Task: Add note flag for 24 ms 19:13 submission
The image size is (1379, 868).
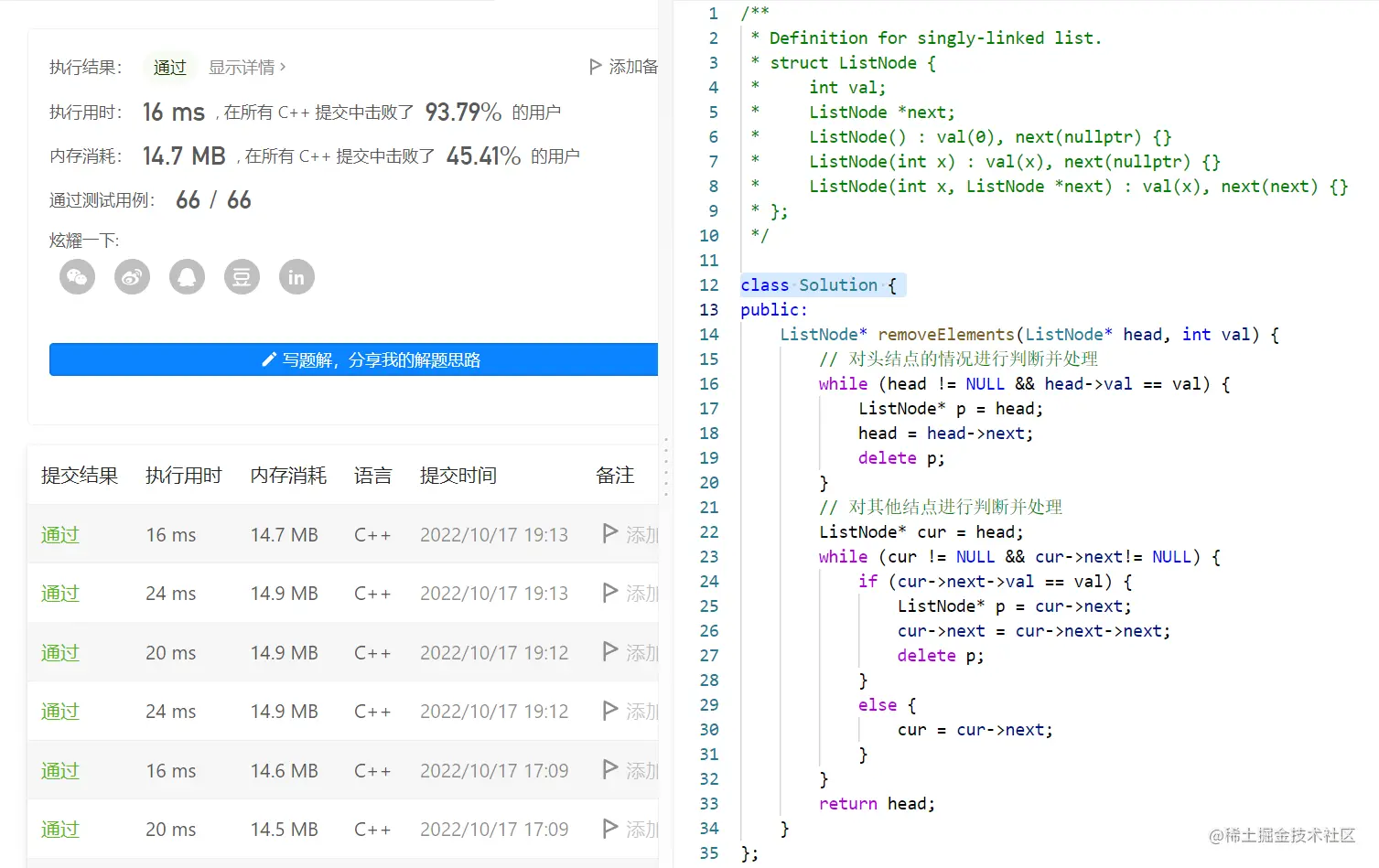Action: pos(610,593)
